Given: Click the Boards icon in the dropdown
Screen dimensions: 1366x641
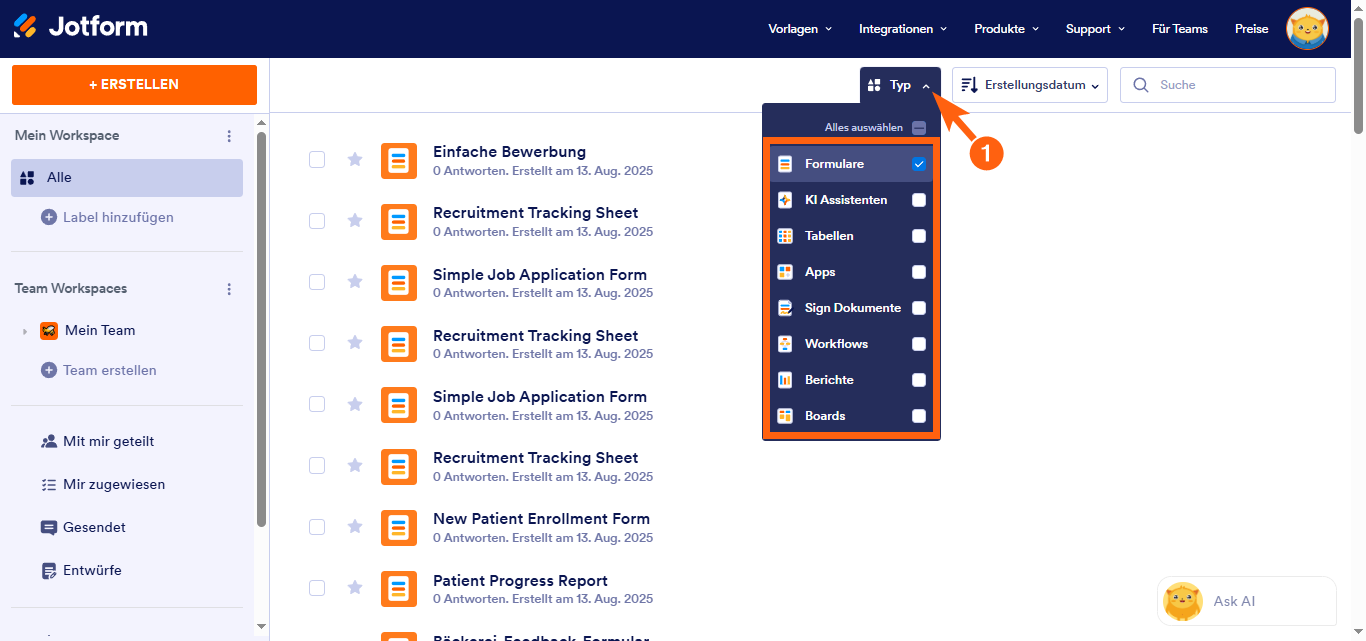Looking at the screenshot, I should (785, 416).
